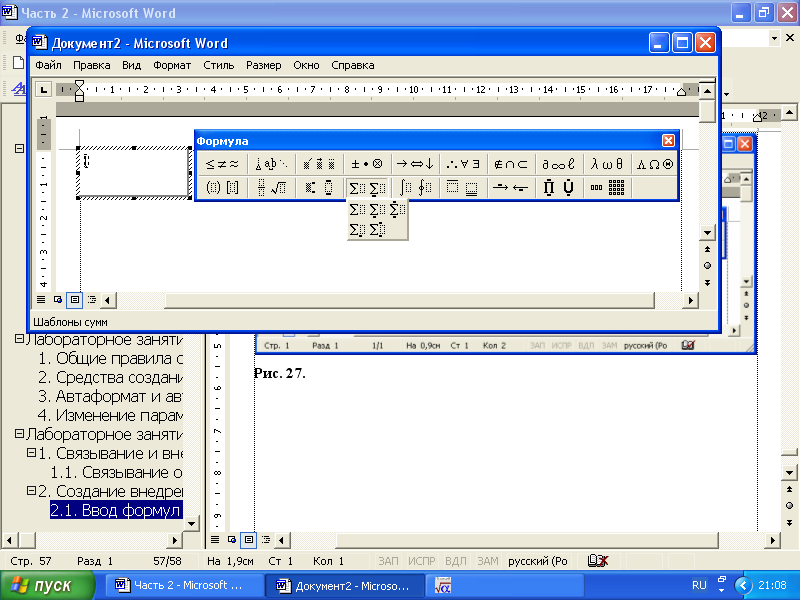Click horizontal scroll right arrow in Документ2

[690, 301]
